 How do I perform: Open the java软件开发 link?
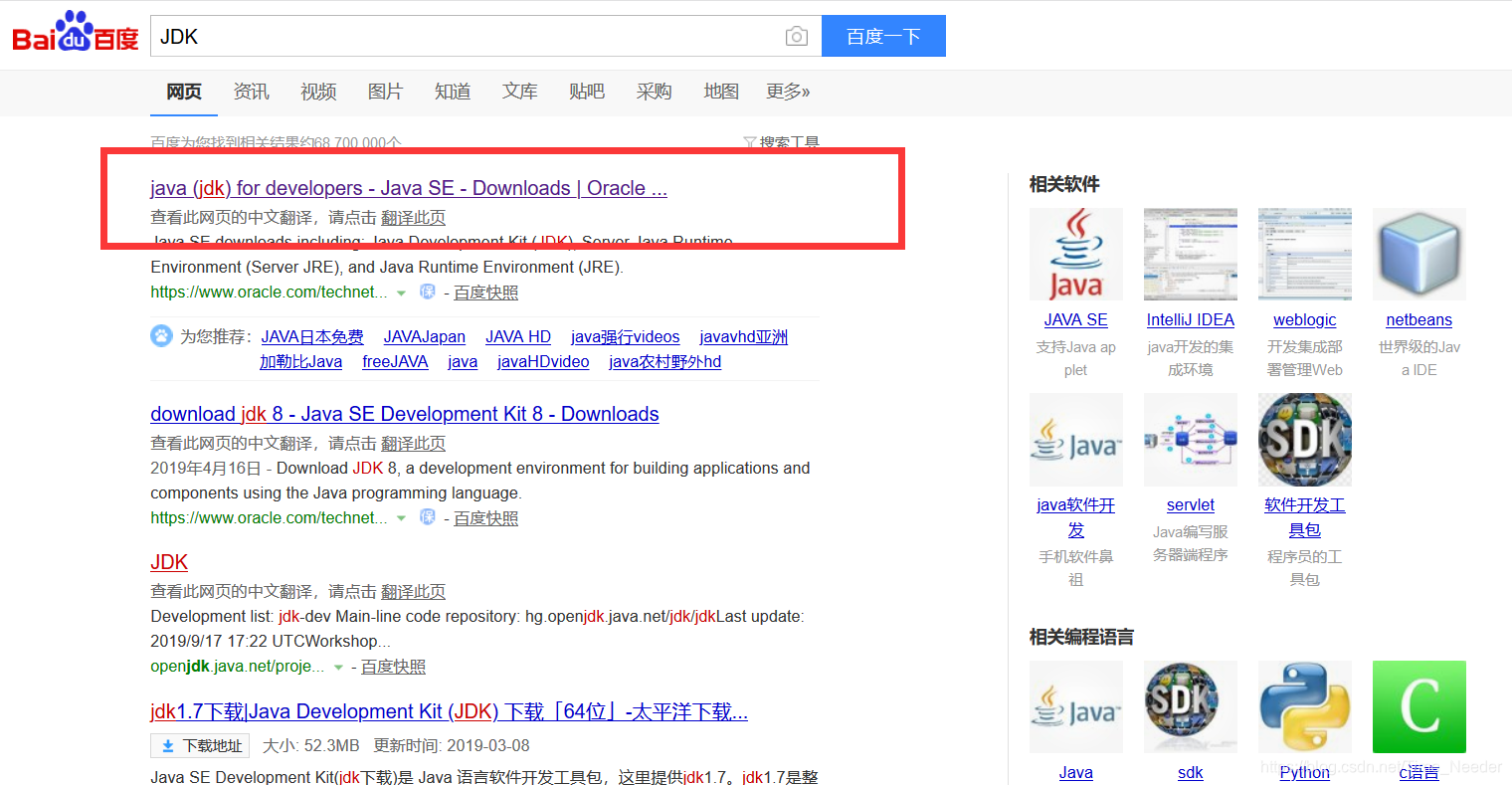pos(1076,517)
